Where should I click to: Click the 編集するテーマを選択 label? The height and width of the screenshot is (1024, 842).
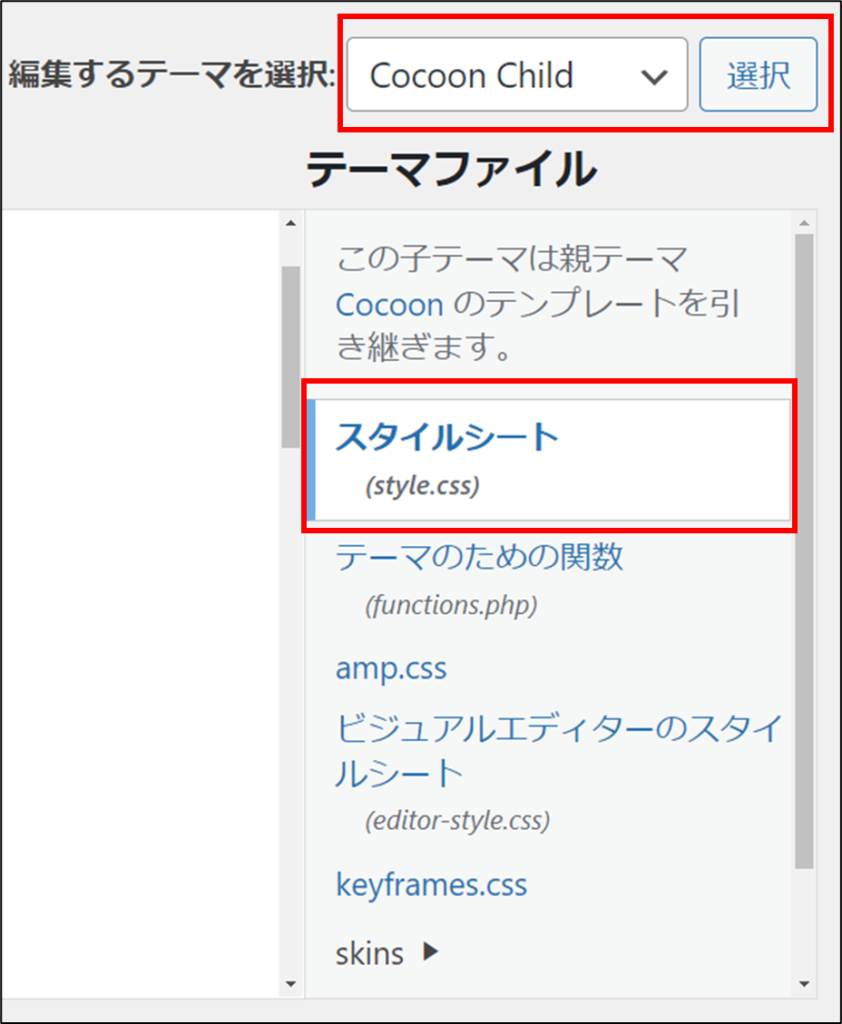tap(172, 74)
